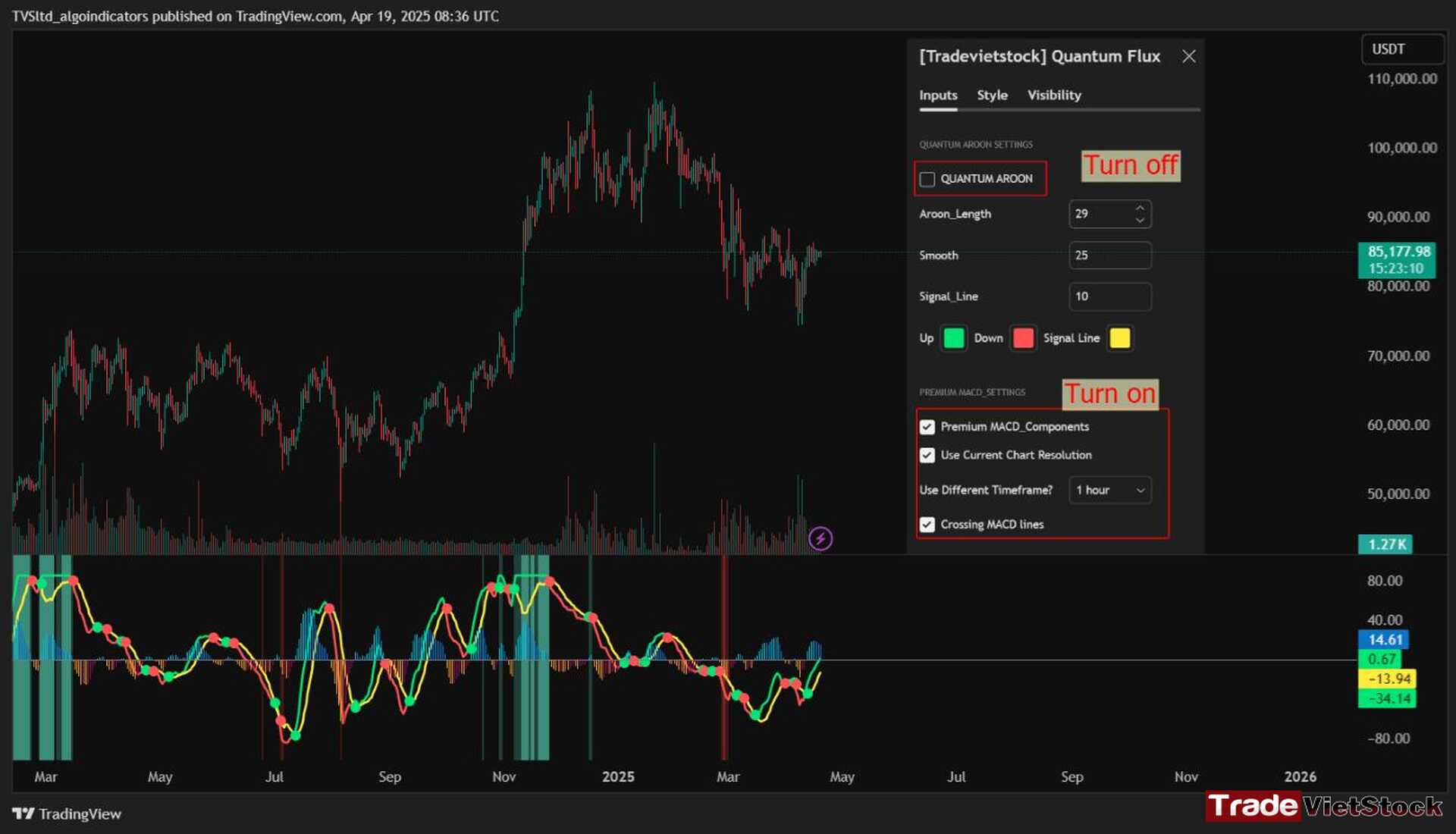Toggle Use Current Chart Resolution checkbox

pos(927,455)
